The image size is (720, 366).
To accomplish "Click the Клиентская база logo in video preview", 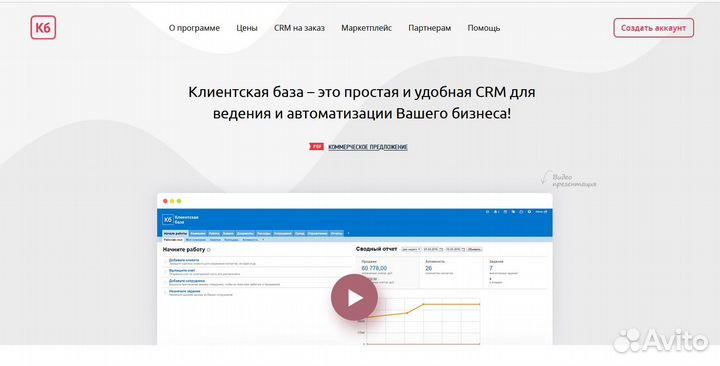I will tap(180, 220).
